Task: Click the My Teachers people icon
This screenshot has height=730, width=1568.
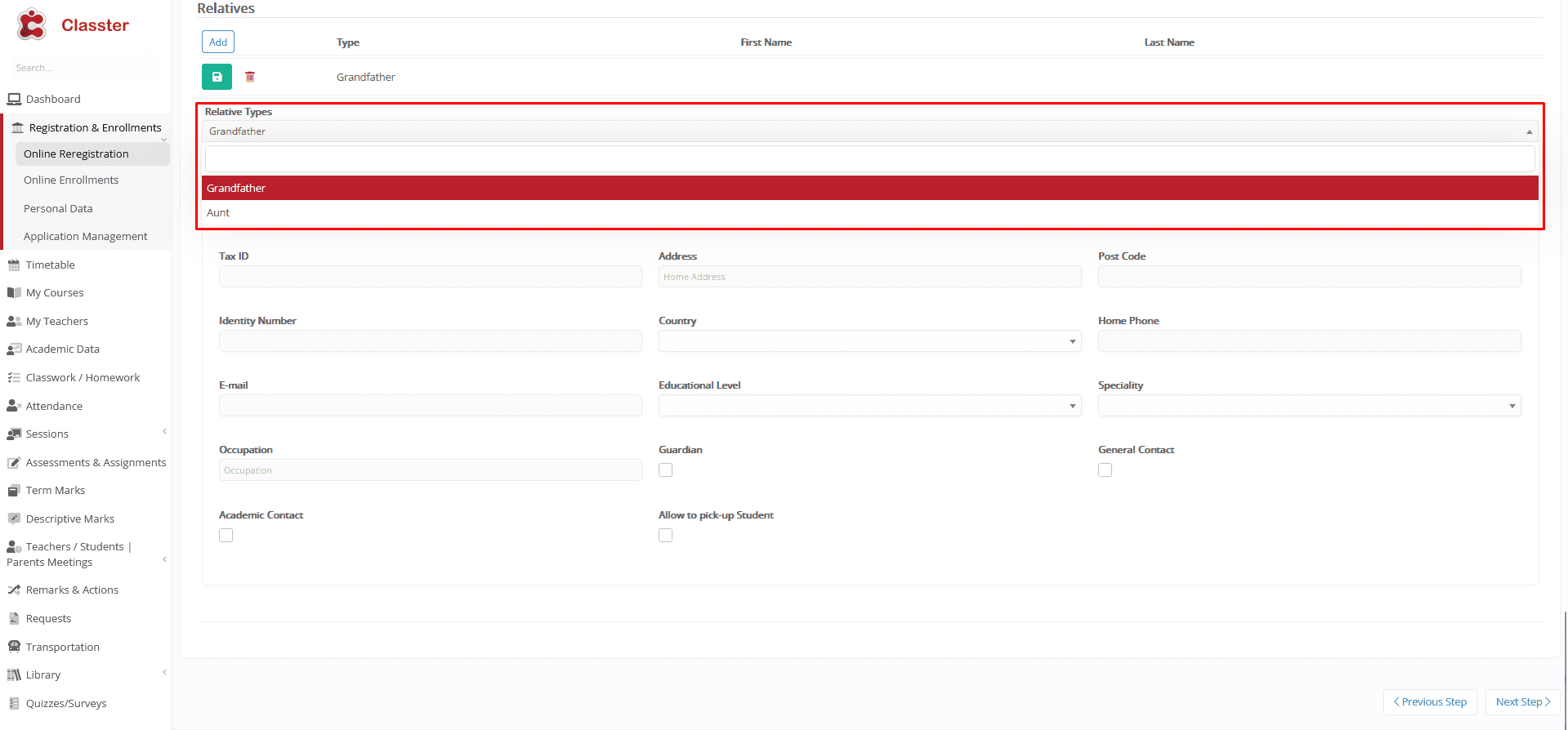Action: coord(14,321)
